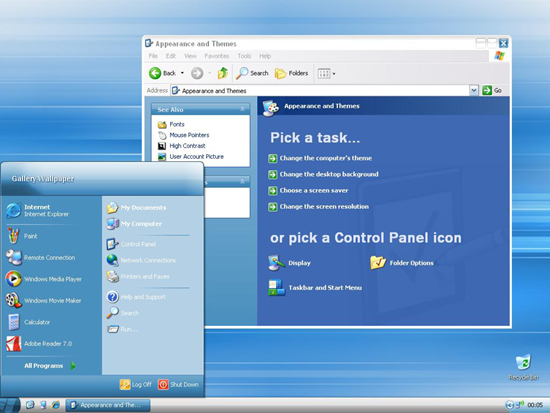Click Appearance and Themes taskbar button
This screenshot has width=550, height=413.
coord(108,405)
